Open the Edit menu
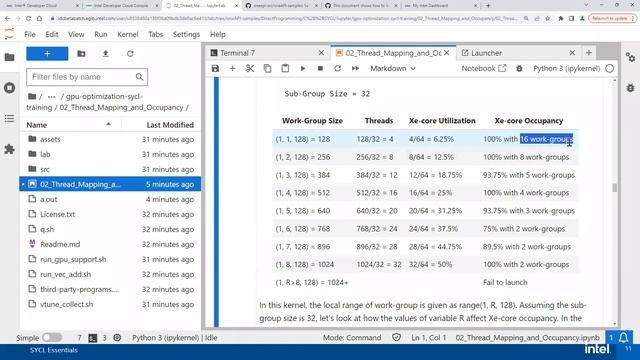 click(52, 34)
